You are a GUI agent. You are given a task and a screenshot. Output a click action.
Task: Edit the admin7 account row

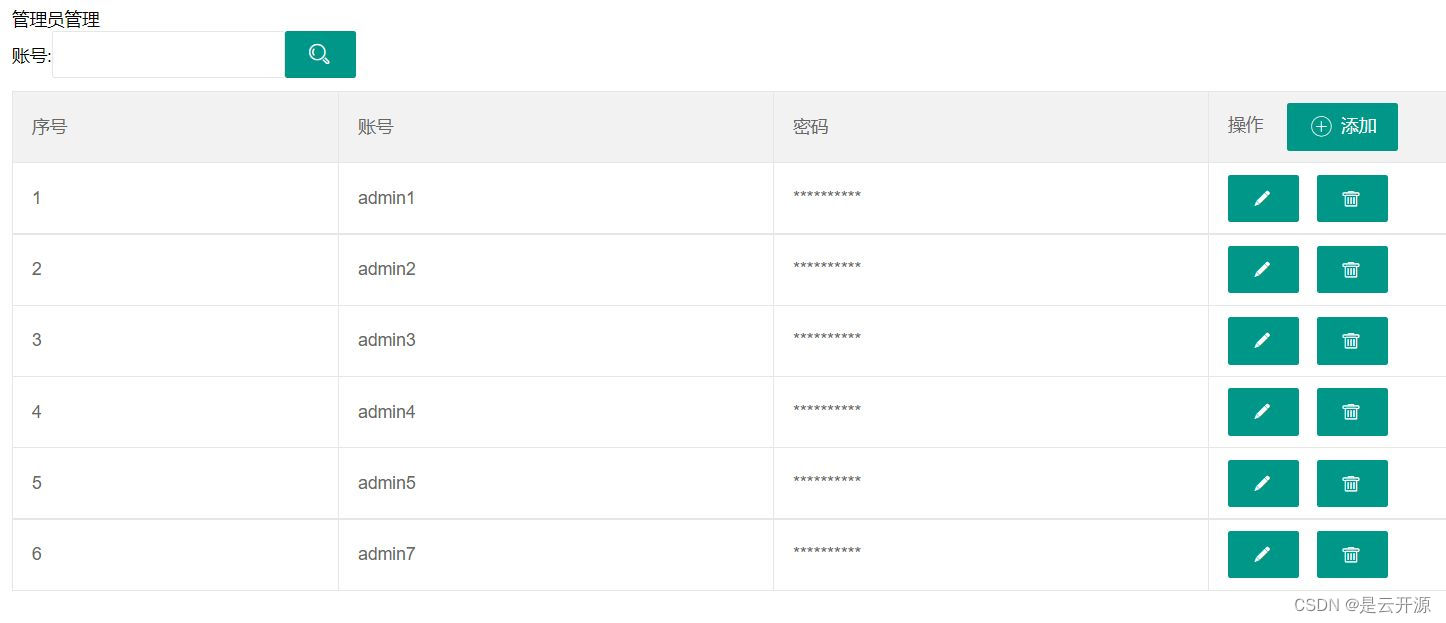(1263, 554)
